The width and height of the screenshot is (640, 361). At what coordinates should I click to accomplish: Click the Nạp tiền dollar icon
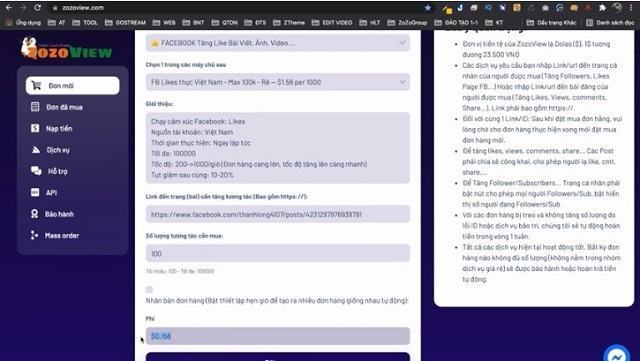(35, 128)
